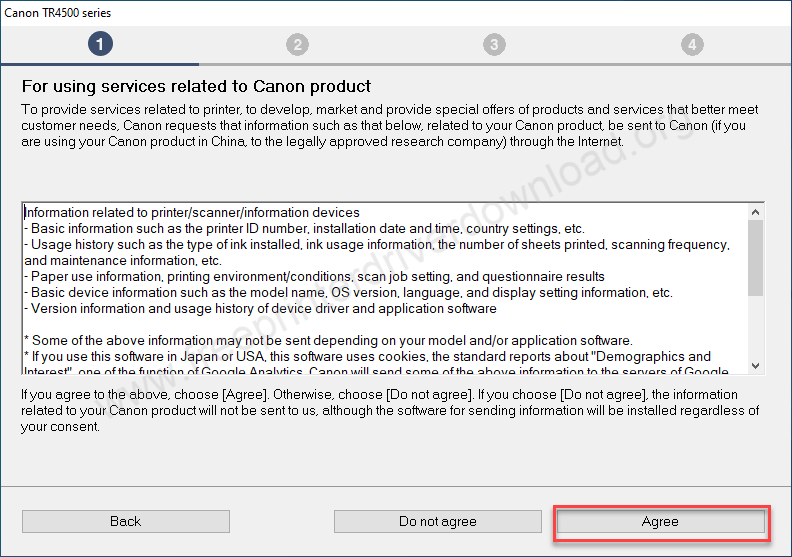Click paragraph starting 'If you agree to the above'

tap(390, 411)
